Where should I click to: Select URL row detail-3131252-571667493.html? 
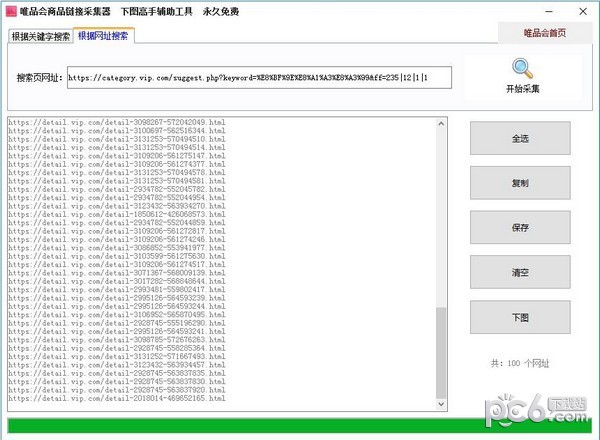click(117, 357)
